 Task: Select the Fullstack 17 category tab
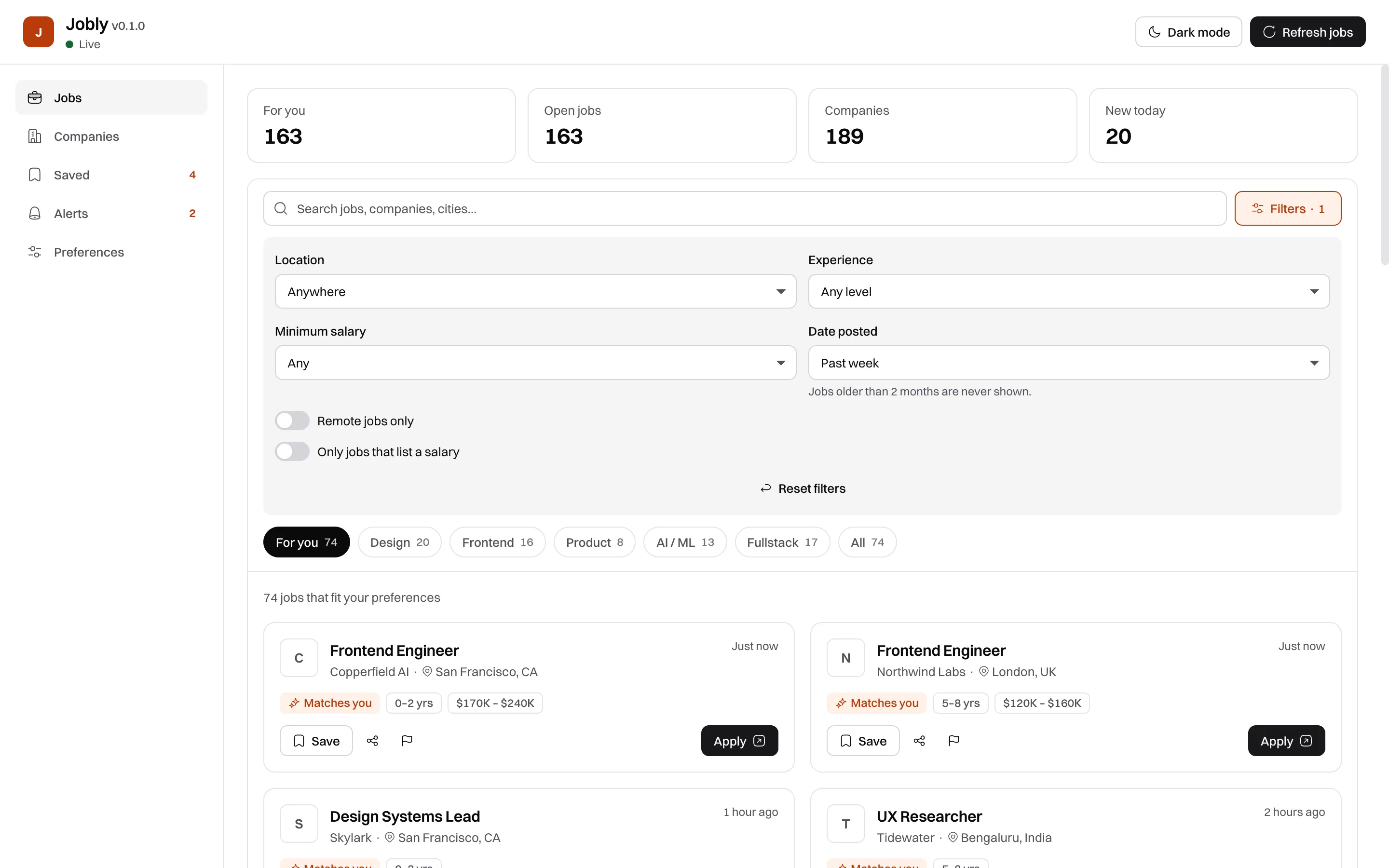pos(782,542)
